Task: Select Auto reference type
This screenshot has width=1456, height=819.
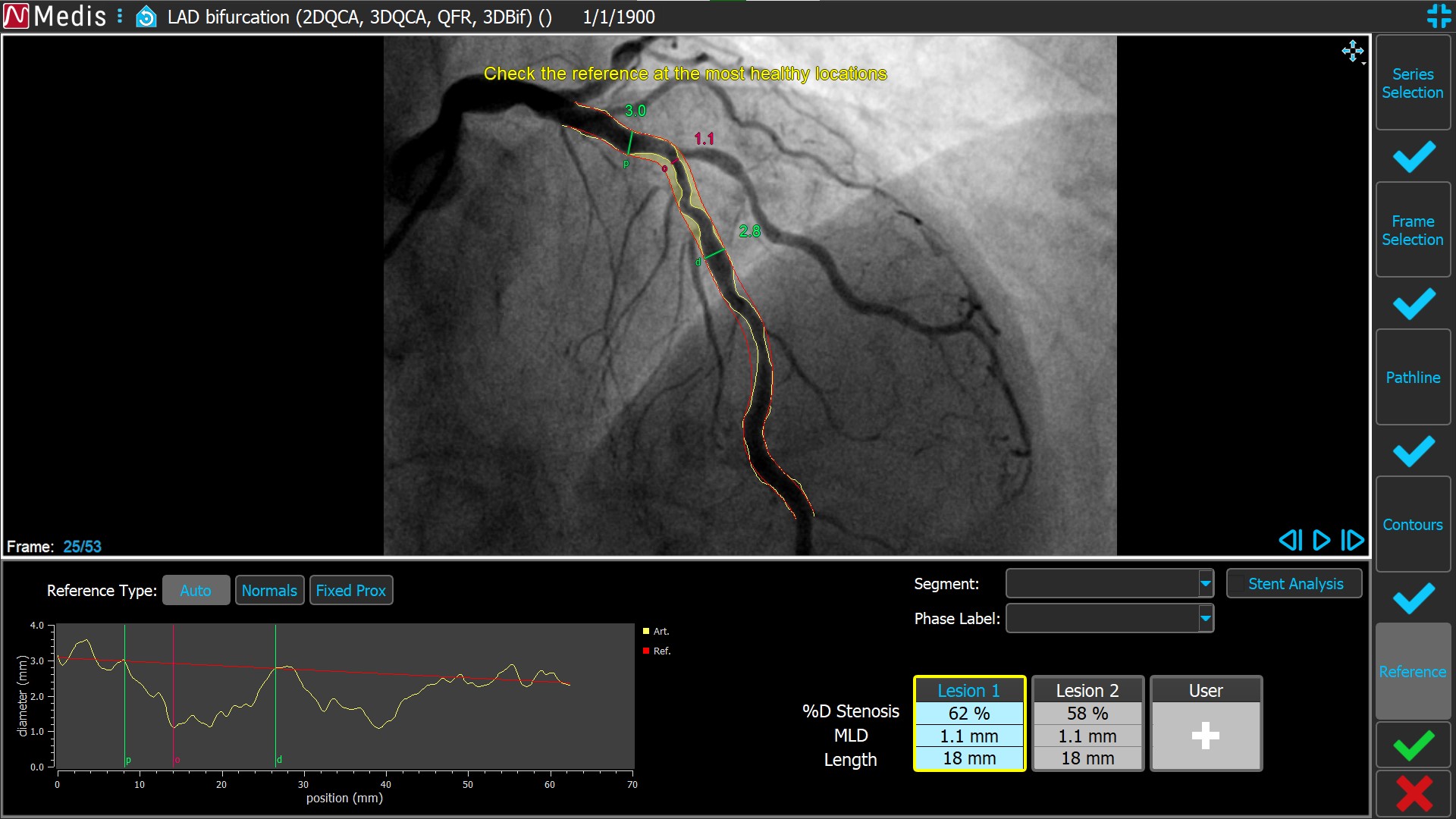Action: point(196,591)
